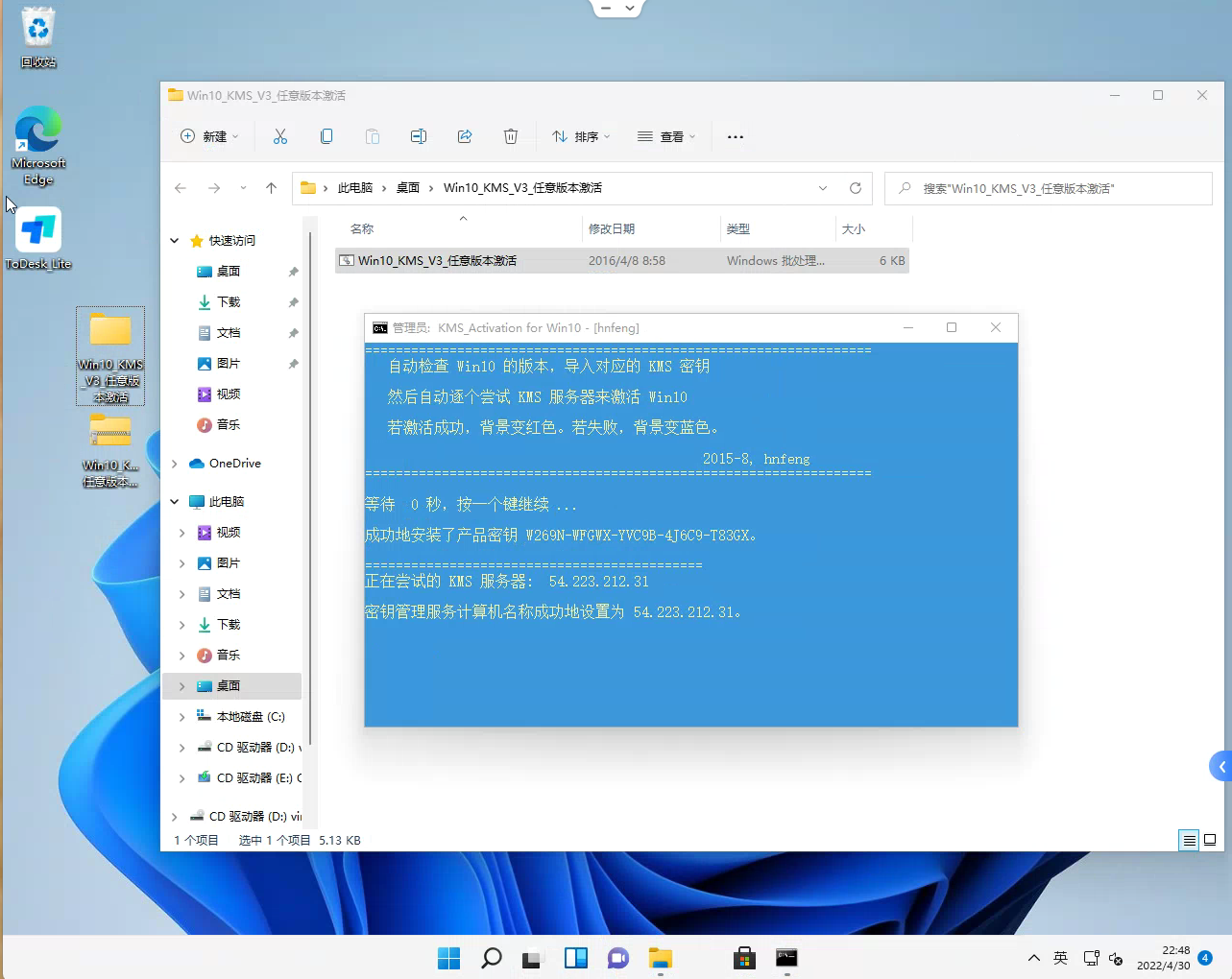The image size is (1232, 979).
Task: Open the recent locations chevron
Action: point(243,188)
